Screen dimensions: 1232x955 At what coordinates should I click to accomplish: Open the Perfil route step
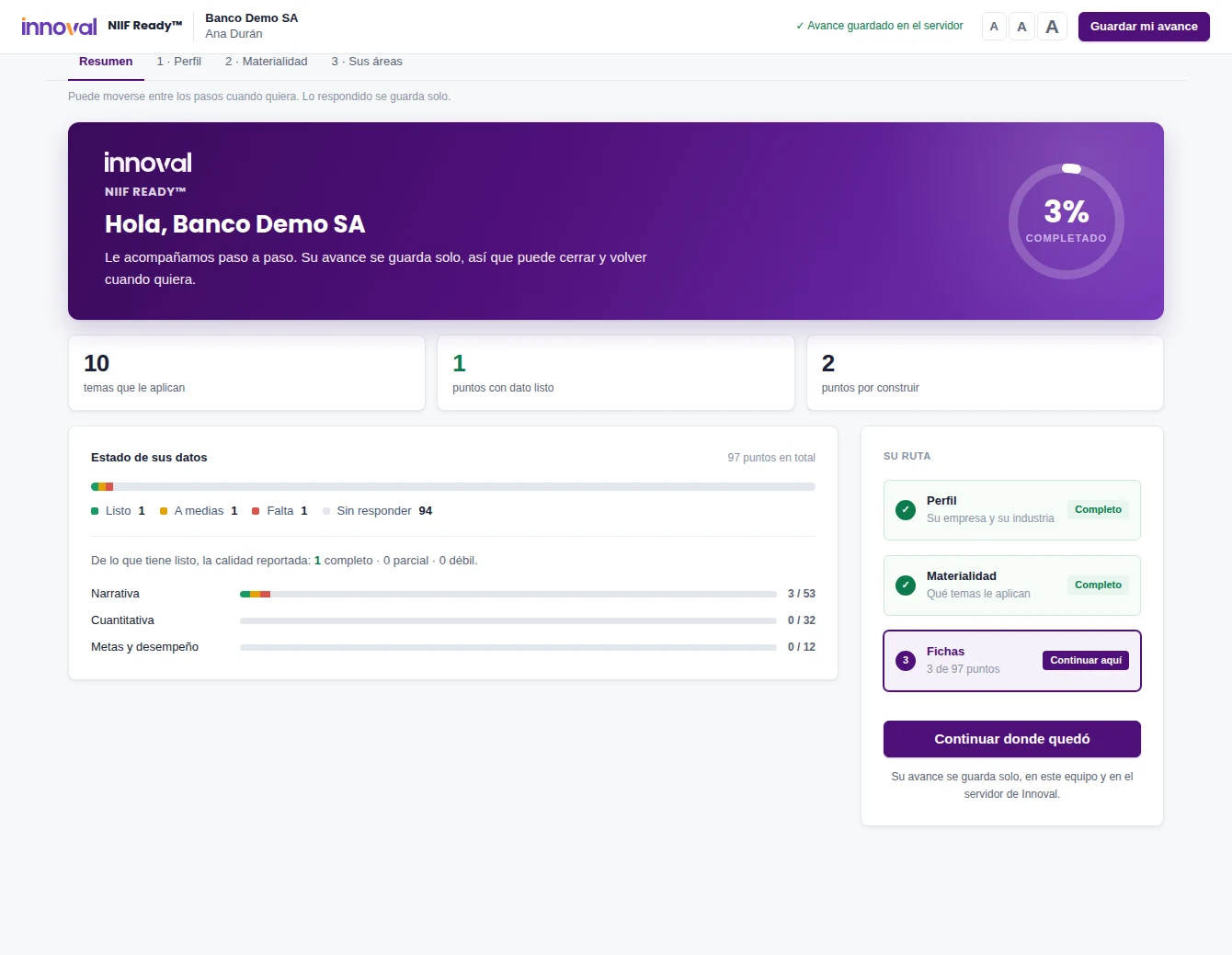tap(1012, 510)
